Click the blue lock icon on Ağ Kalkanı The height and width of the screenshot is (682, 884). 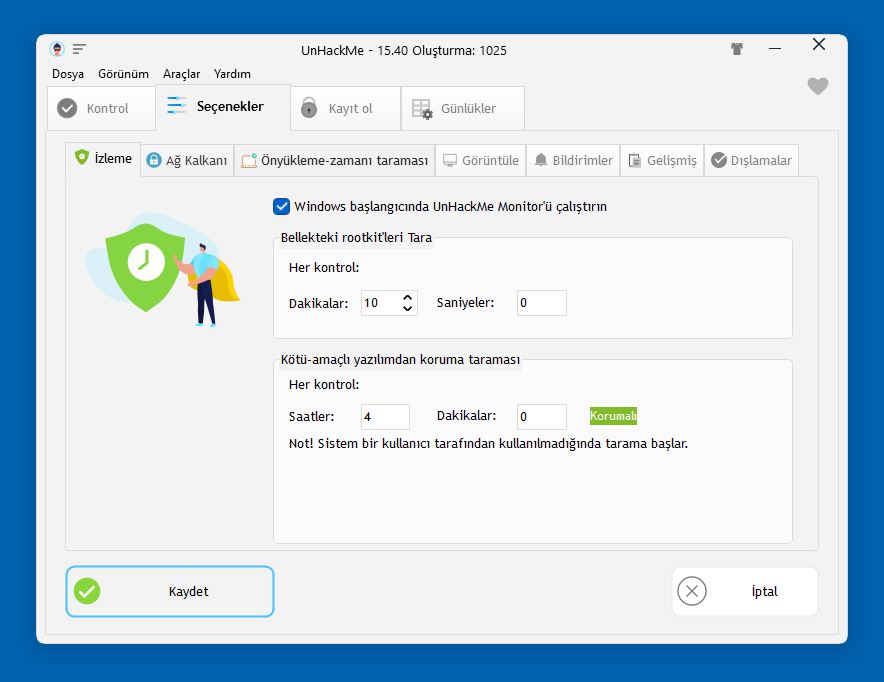pyautogui.click(x=154, y=160)
